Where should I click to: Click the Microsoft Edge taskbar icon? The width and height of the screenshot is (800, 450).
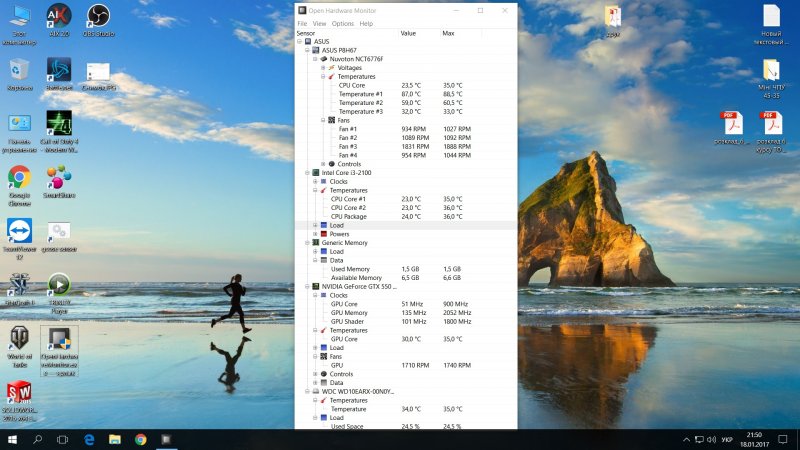point(88,439)
